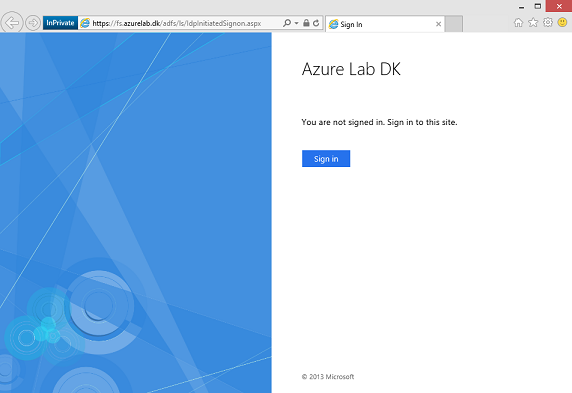Click the InPrivate indicator badge

point(60,23)
